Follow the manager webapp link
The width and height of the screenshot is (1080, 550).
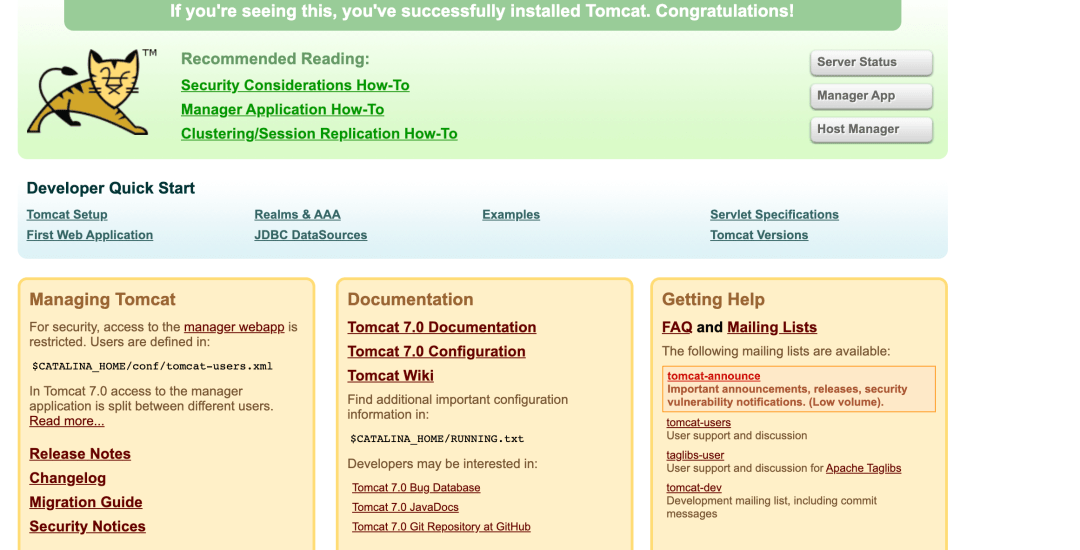point(234,327)
